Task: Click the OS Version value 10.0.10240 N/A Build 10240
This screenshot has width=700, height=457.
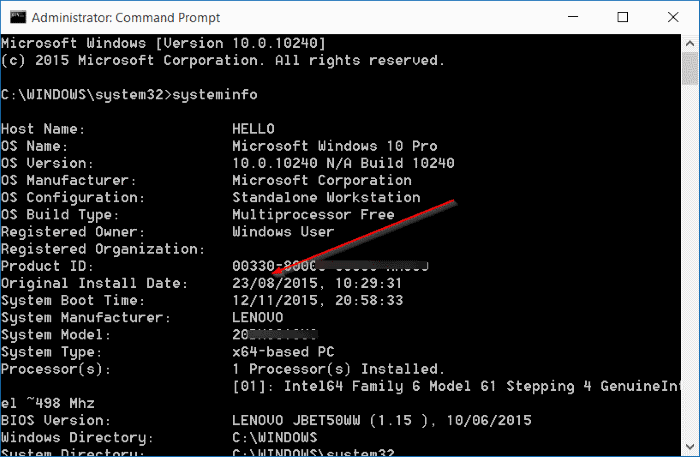Action: pyautogui.click(x=343, y=163)
